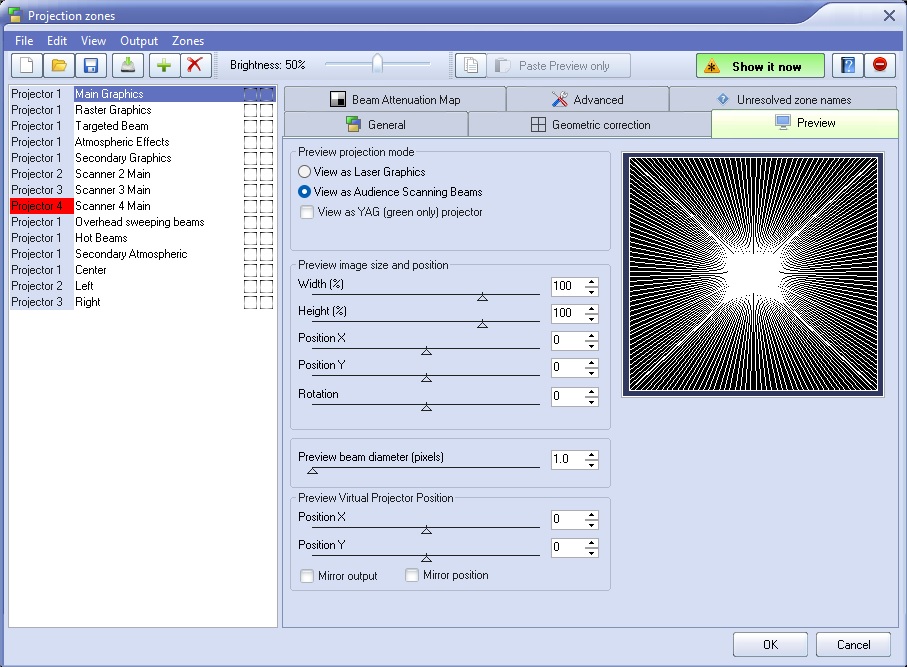Click the green plus add zone icon
Screen dimensions: 907x667
coord(163,66)
